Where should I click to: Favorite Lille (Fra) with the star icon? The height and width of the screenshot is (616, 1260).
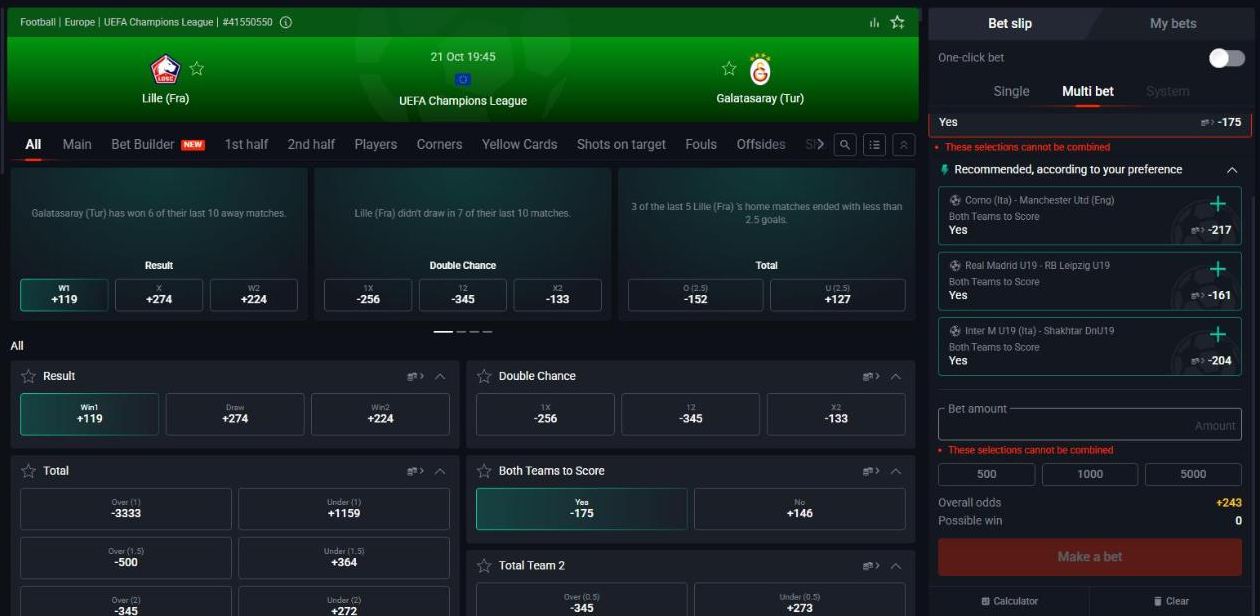197,68
